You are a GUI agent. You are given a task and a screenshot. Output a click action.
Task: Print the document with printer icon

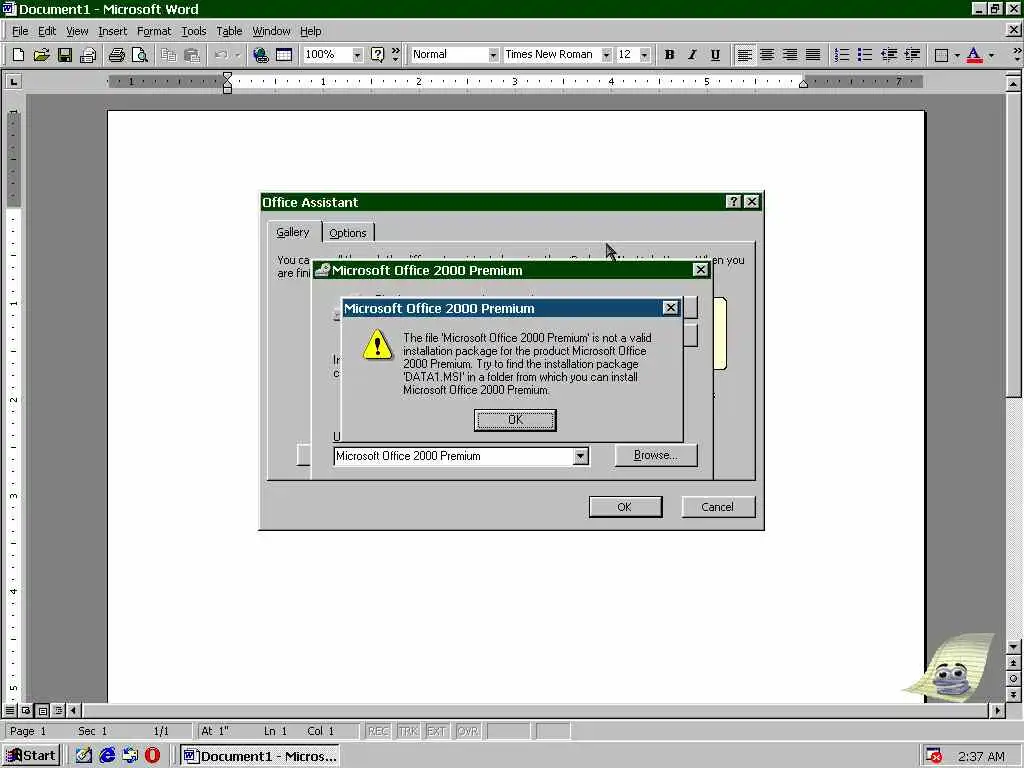pos(117,55)
